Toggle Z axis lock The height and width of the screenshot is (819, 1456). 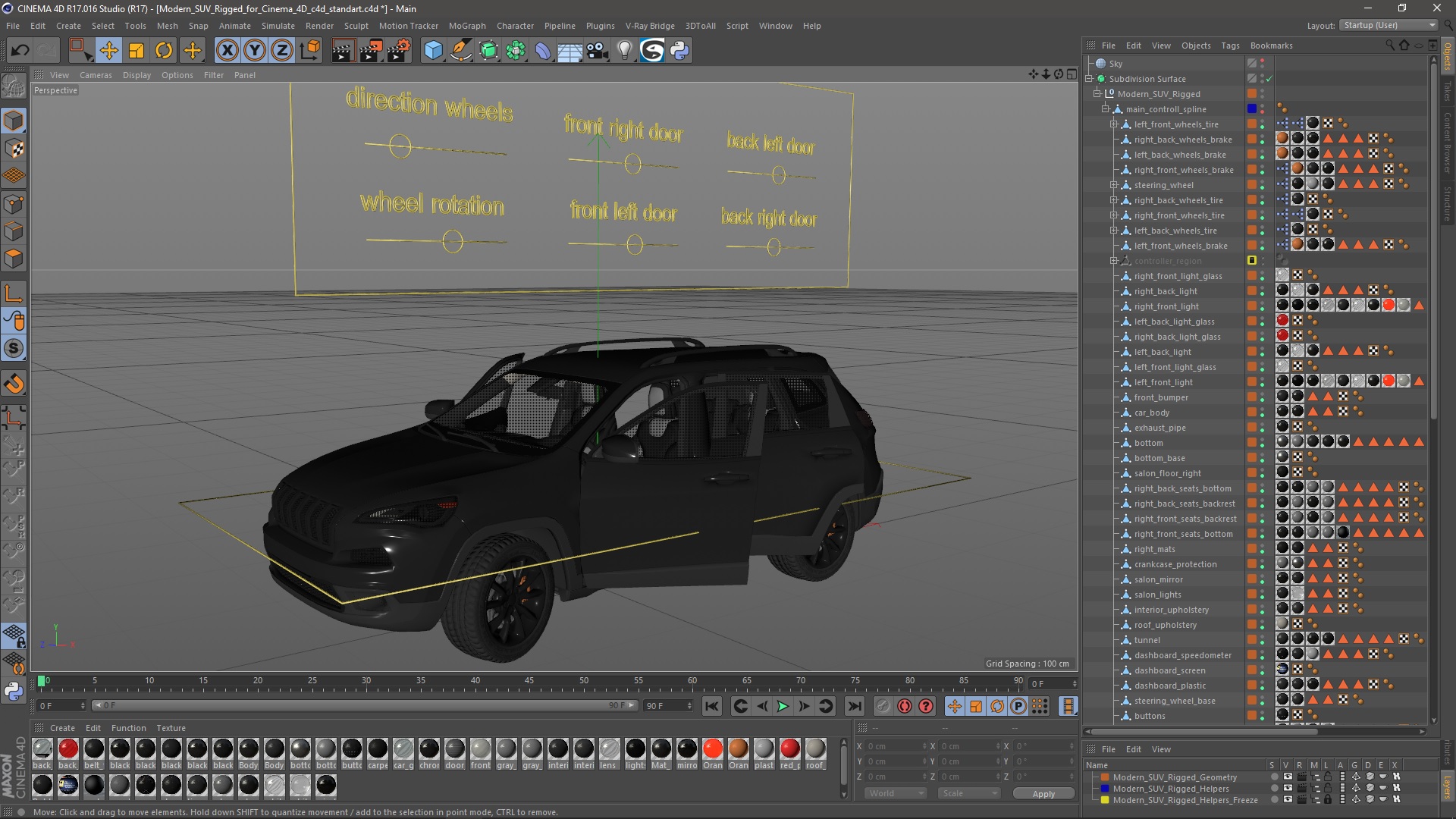coord(282,51)
